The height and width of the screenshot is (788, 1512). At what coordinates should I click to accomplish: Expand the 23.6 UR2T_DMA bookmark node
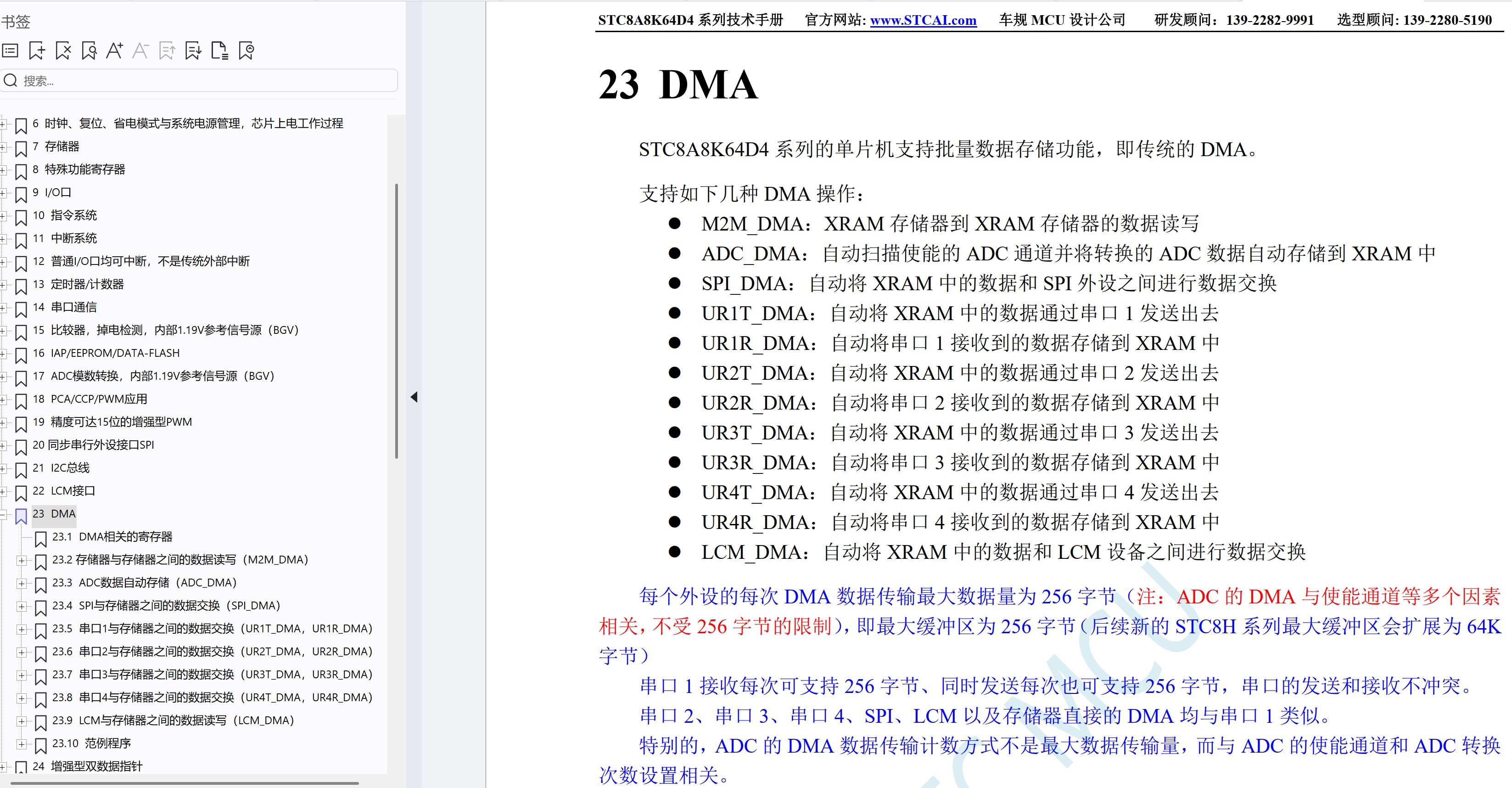point(22,652)
